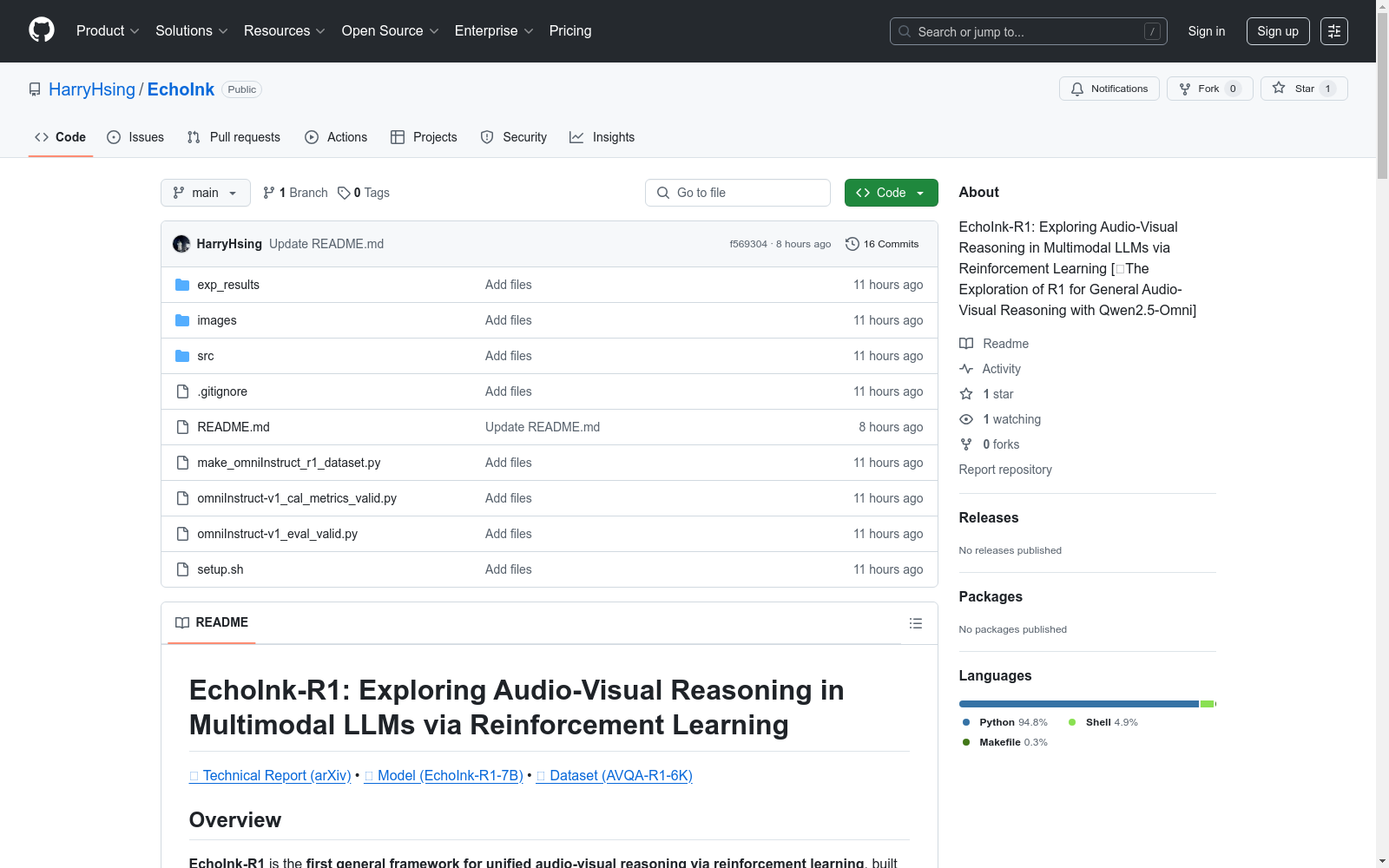The width and height of the screenshot is (1389, 868).
Task: Open the global navigation settings icon
Action: tap(1334, 31)
